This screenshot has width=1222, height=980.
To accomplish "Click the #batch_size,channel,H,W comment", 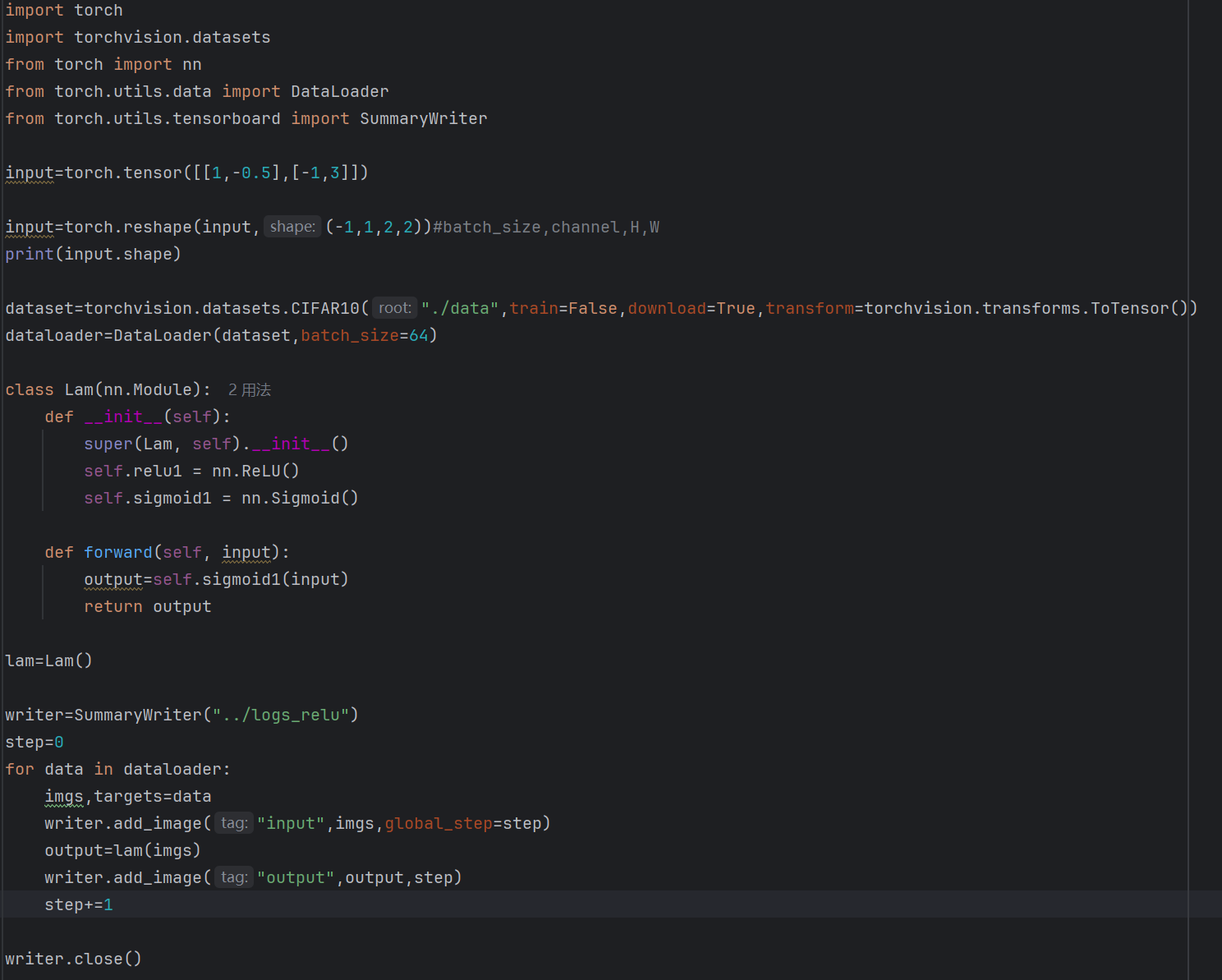I will click(x=546, y=228).
